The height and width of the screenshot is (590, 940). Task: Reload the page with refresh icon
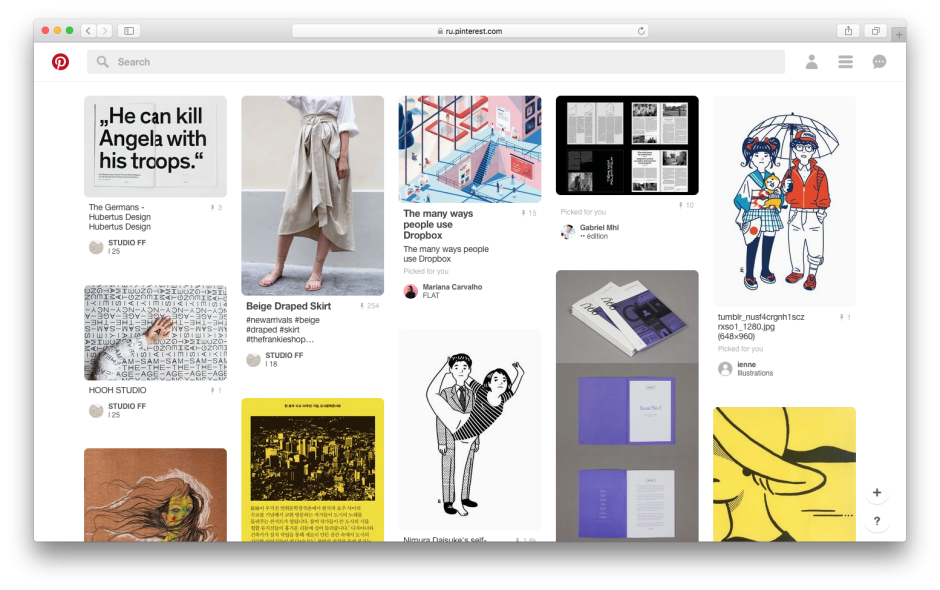pyautogui.click(x=641, y=31)
